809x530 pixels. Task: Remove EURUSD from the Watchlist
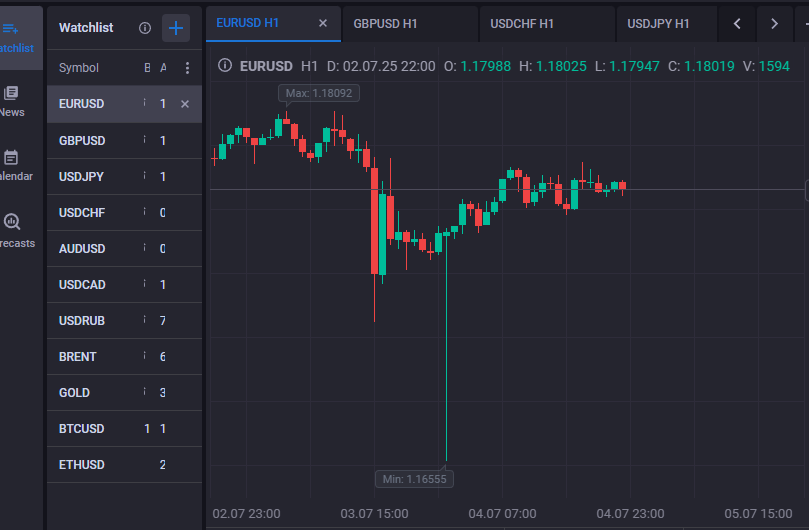pos(185,104)
